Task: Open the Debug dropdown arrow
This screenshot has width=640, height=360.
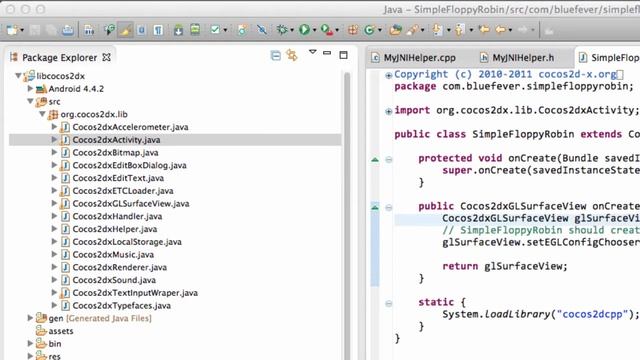Action: 292,30
